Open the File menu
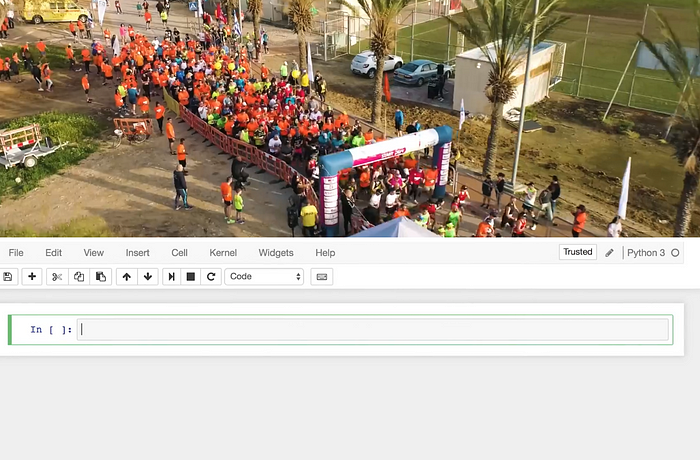Viewport: 700px width, 460px height. (16, 253)
